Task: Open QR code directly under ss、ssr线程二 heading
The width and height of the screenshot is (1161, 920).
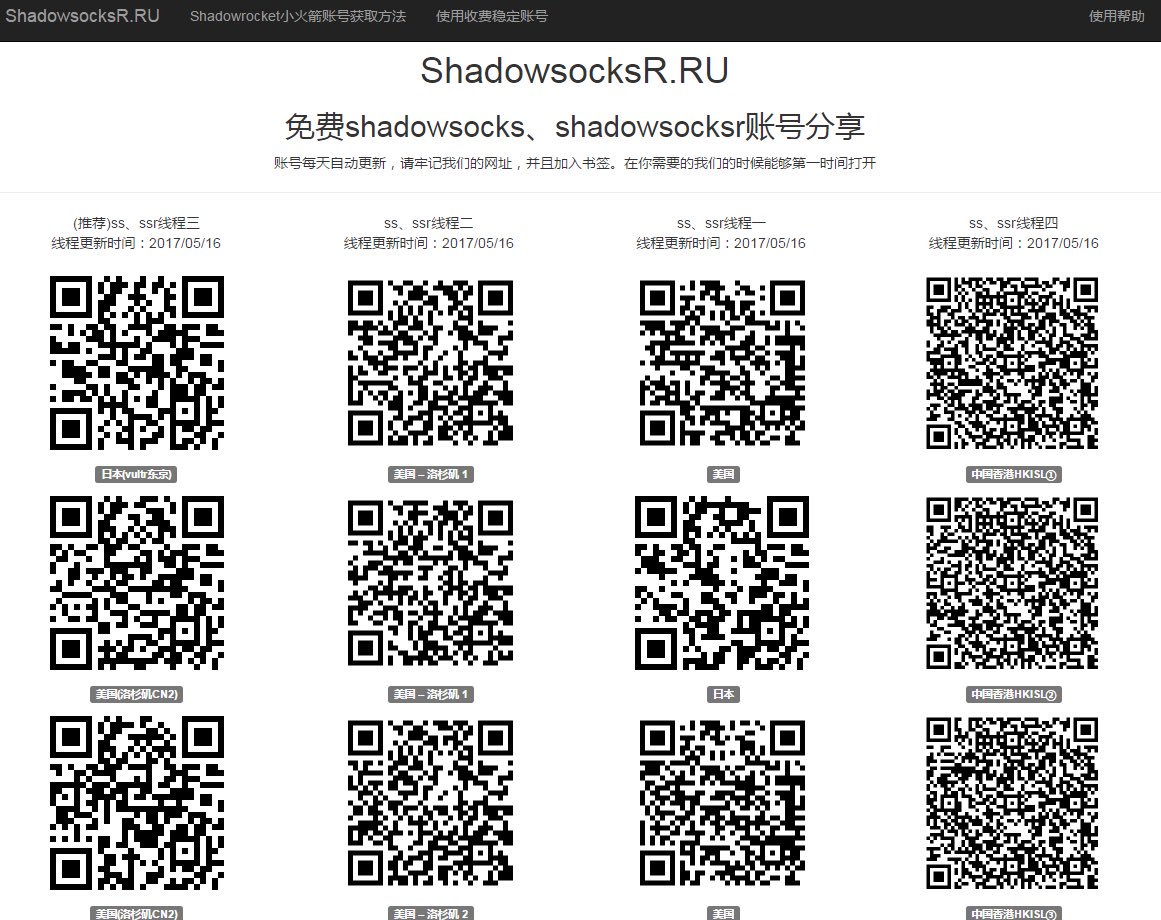Action: (430, 363)
